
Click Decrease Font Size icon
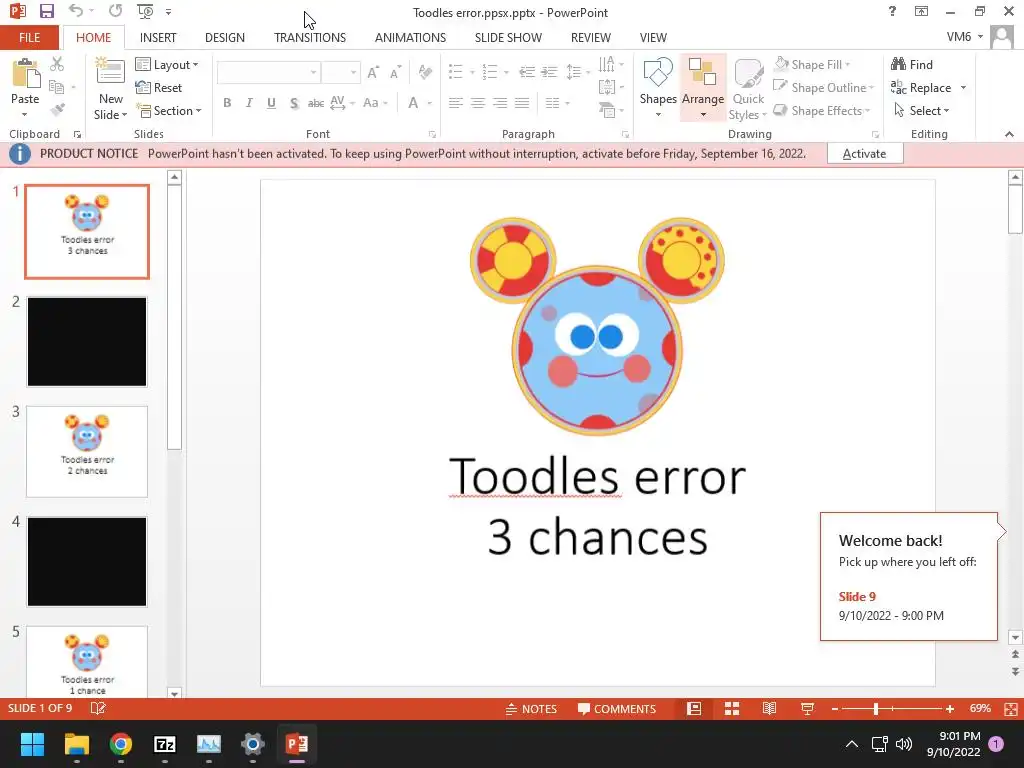point(395,72)
